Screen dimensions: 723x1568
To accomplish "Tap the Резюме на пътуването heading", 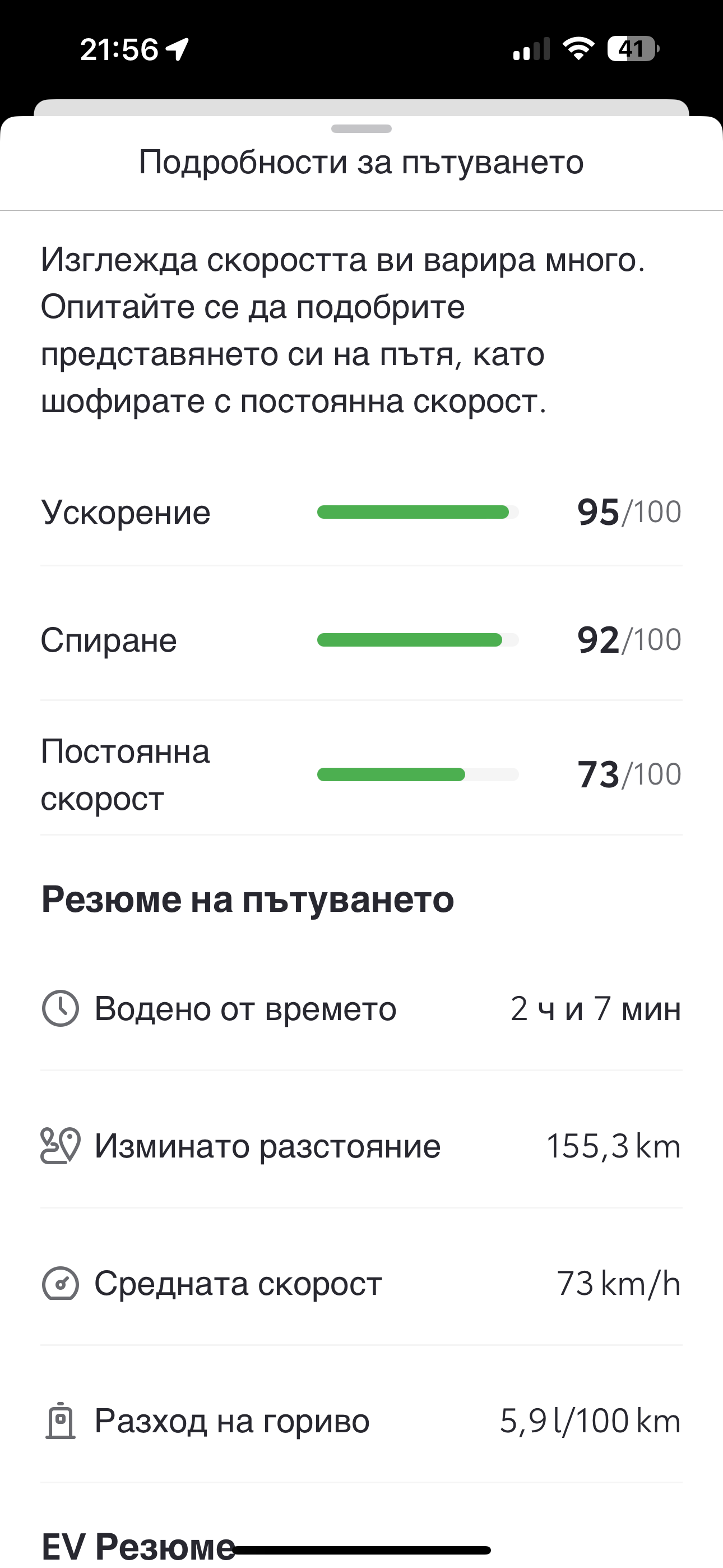I will point(248,899).
